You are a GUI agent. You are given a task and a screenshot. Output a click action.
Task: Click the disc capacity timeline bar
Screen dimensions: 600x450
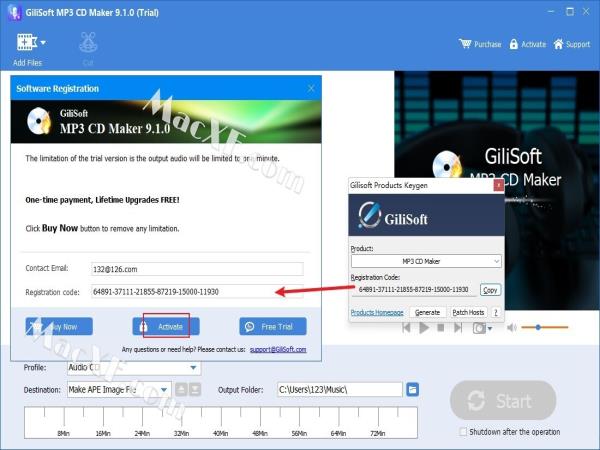(221, 423)
